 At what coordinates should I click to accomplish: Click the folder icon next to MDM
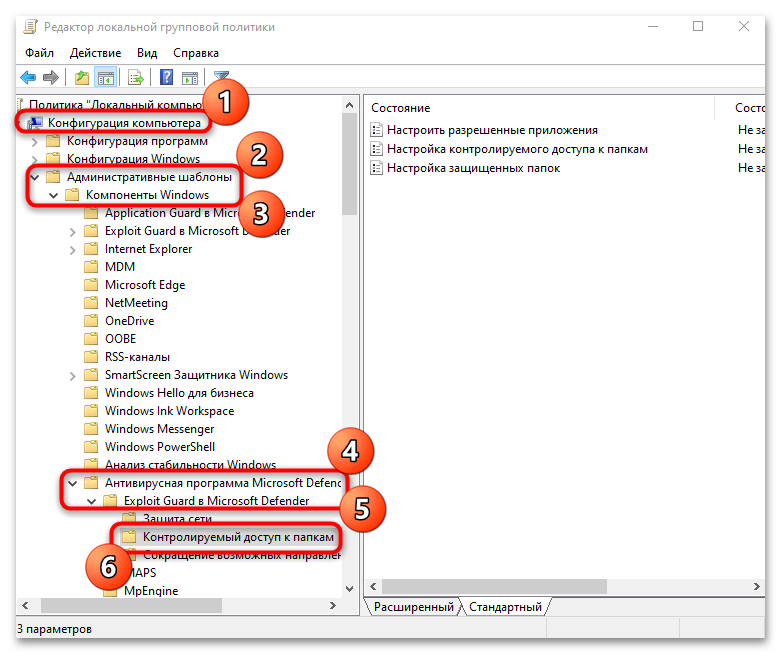pos(91,266)
